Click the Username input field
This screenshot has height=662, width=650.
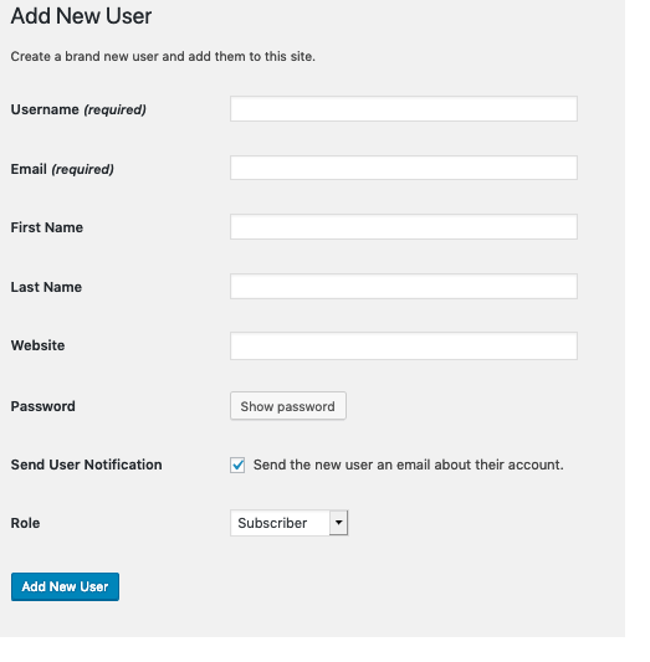click(403, 109)
